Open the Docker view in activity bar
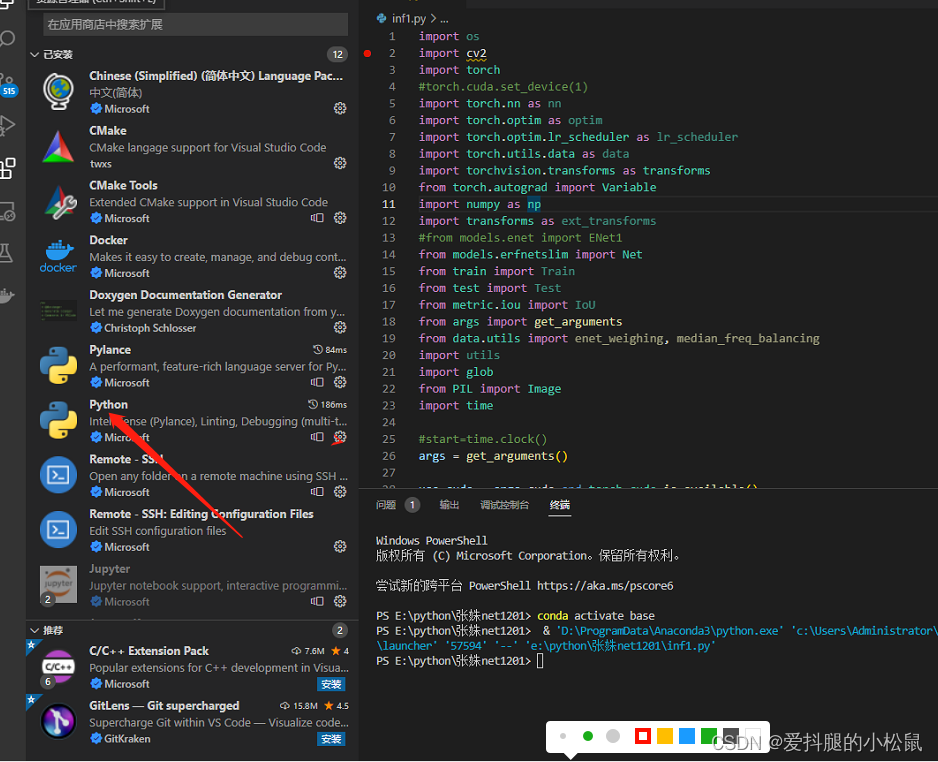 pyautogui.click(x=7, y=295)
